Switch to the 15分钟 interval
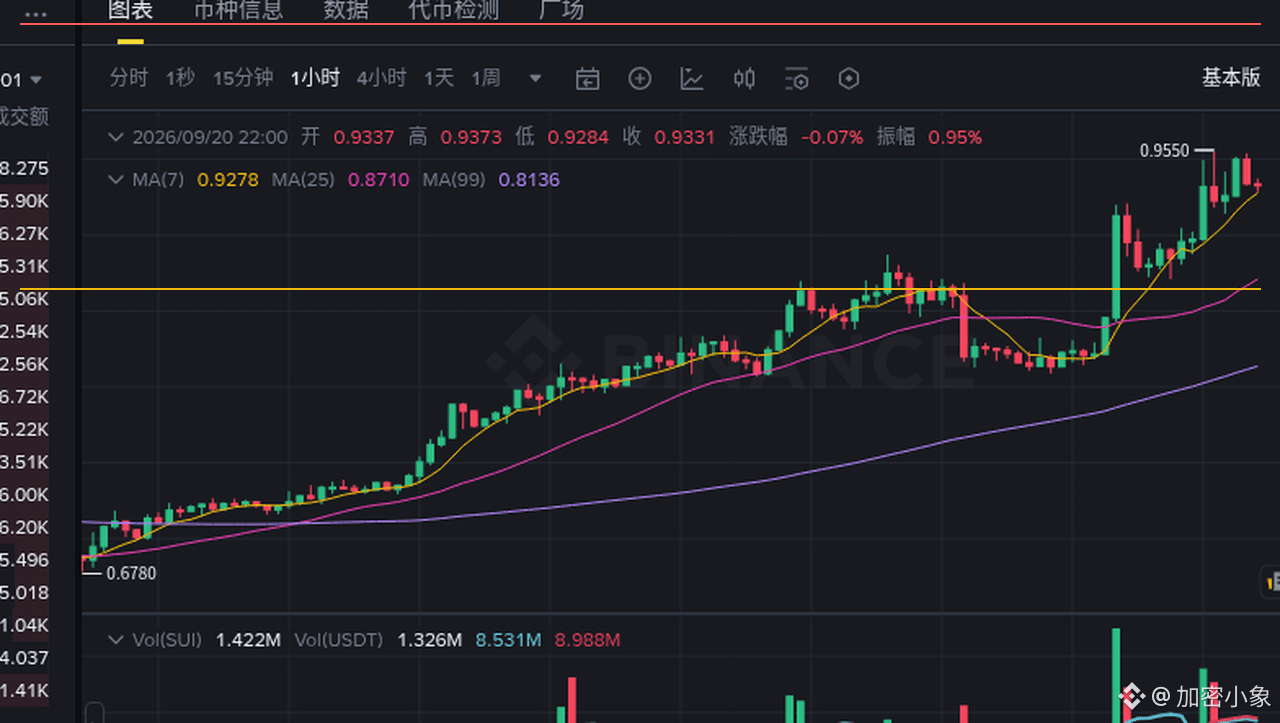Image resolution: width=1280 pixels, height=723 pixels. click(243, 78)
